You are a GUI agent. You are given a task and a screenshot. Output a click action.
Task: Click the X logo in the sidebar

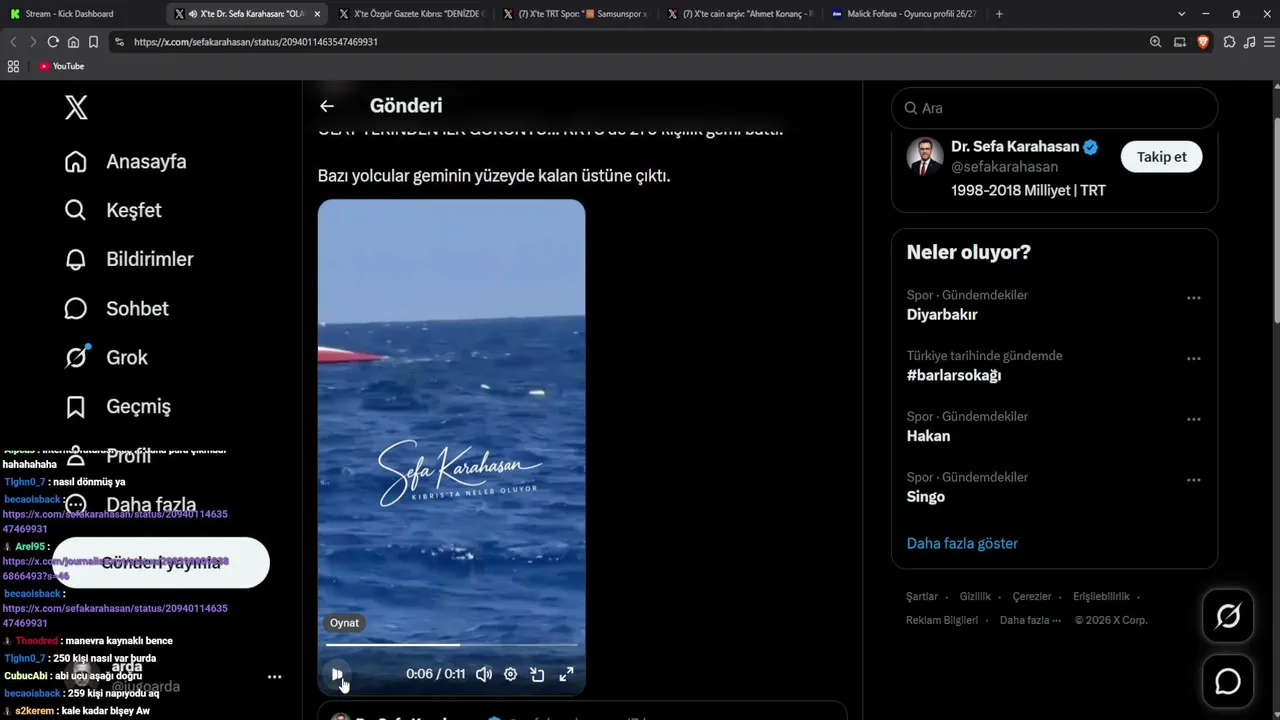click(x=76, y=107)
